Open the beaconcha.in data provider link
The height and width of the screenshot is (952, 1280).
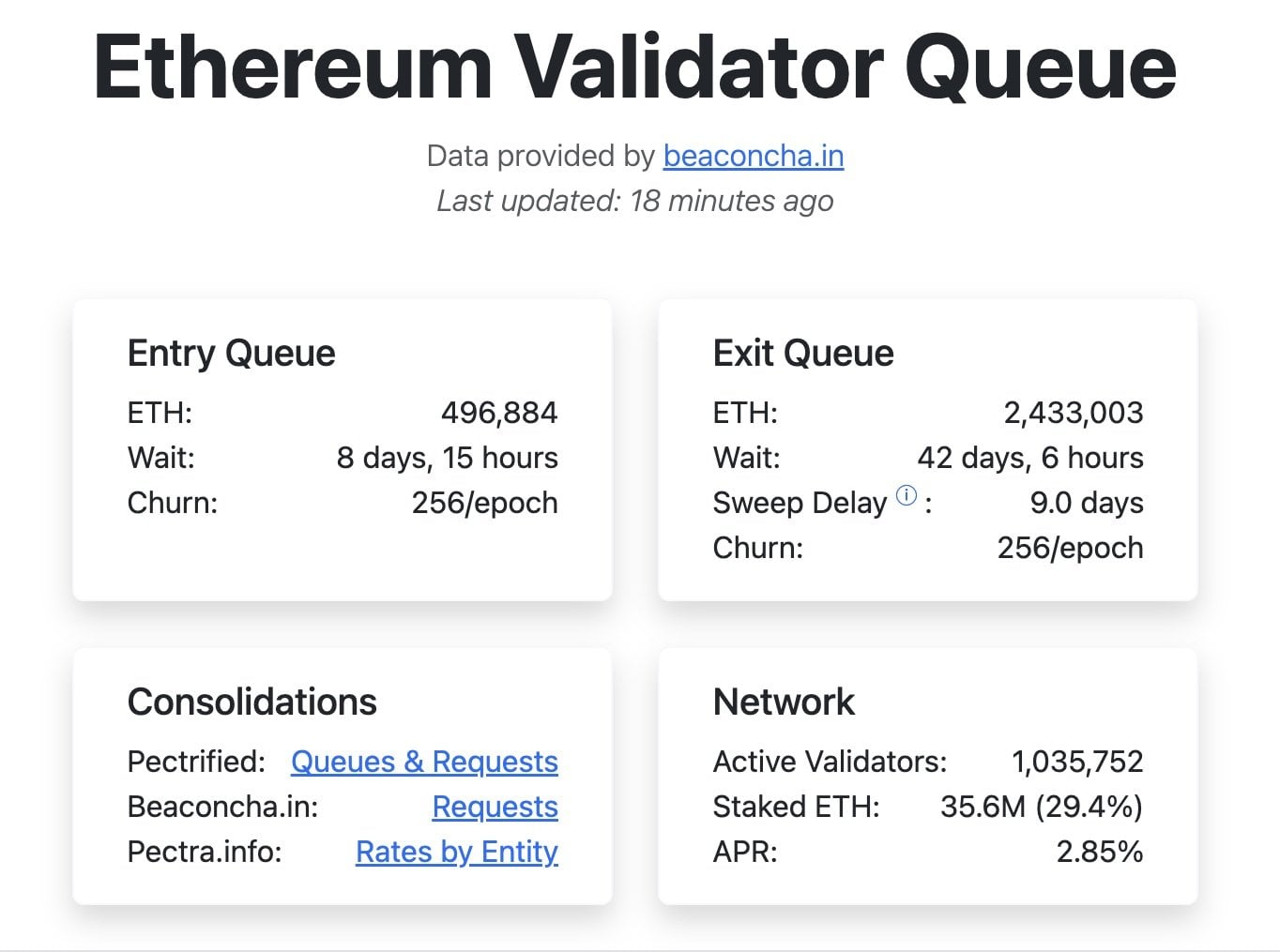pos(753,156)
